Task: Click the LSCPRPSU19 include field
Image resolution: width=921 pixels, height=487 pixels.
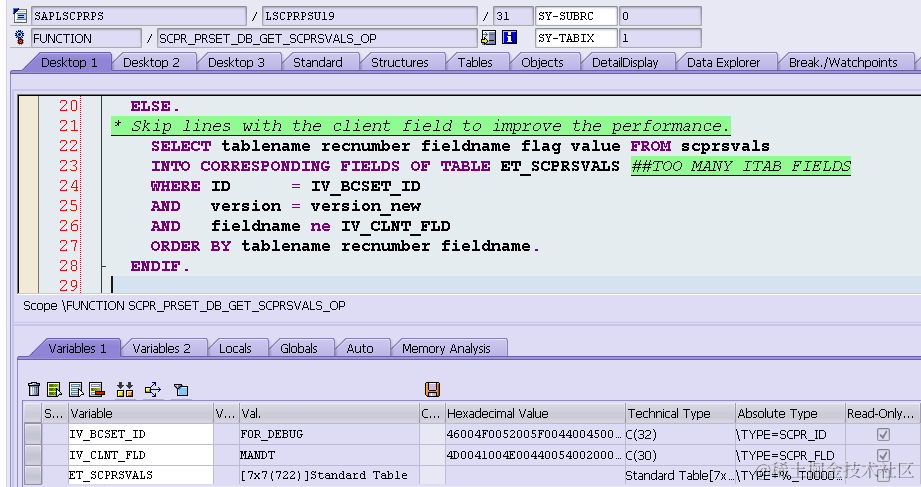Action: 369,16
